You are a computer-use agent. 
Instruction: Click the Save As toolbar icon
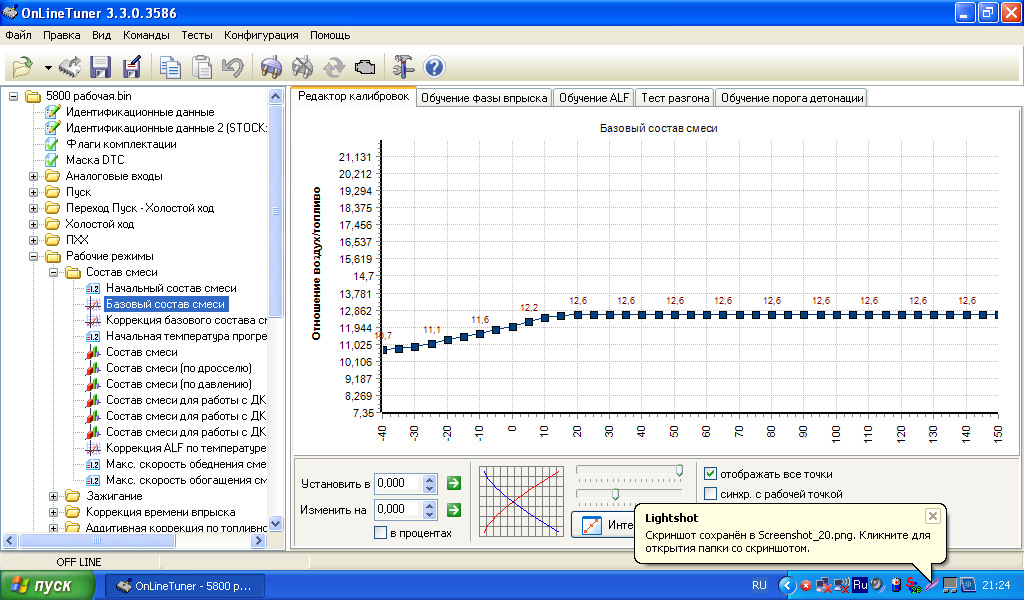click(131, 67)
